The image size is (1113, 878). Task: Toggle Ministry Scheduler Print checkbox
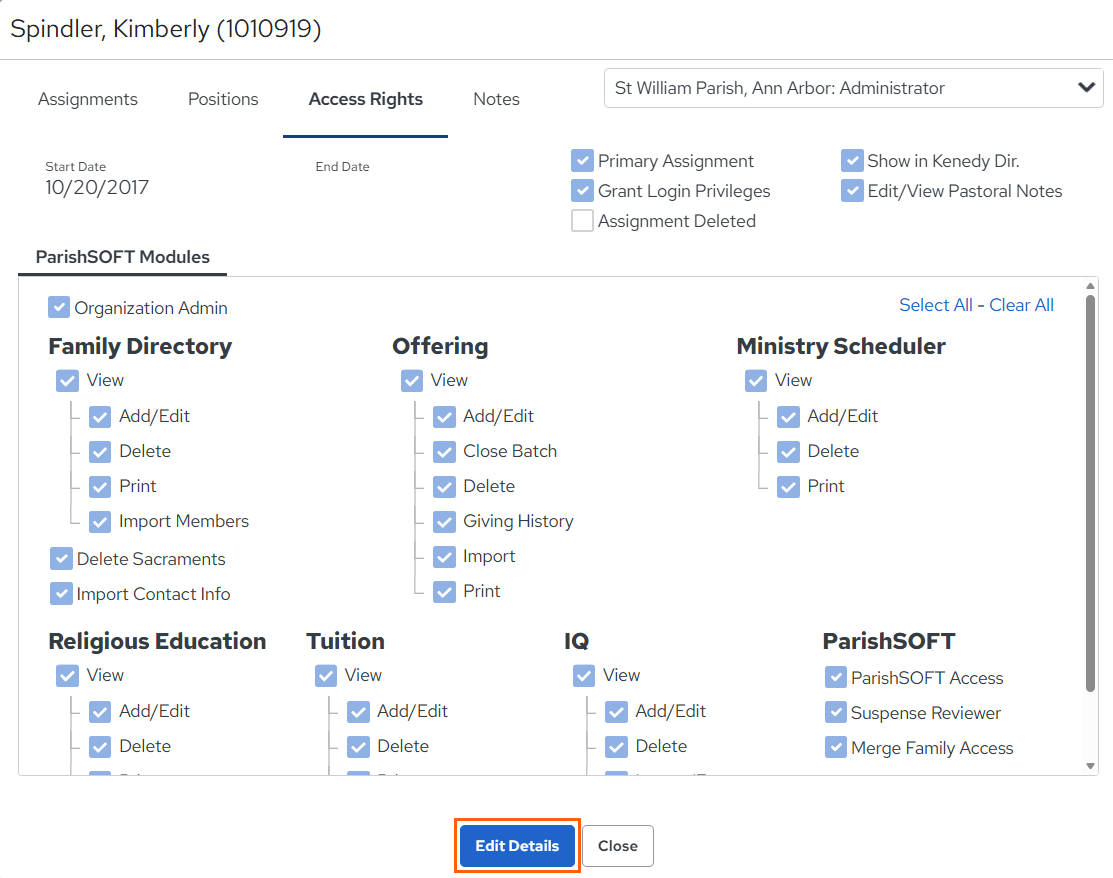click(x=789, y=487)
